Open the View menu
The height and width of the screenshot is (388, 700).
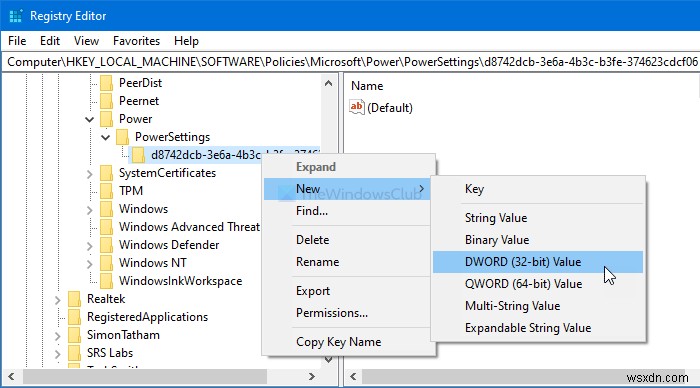86,41
